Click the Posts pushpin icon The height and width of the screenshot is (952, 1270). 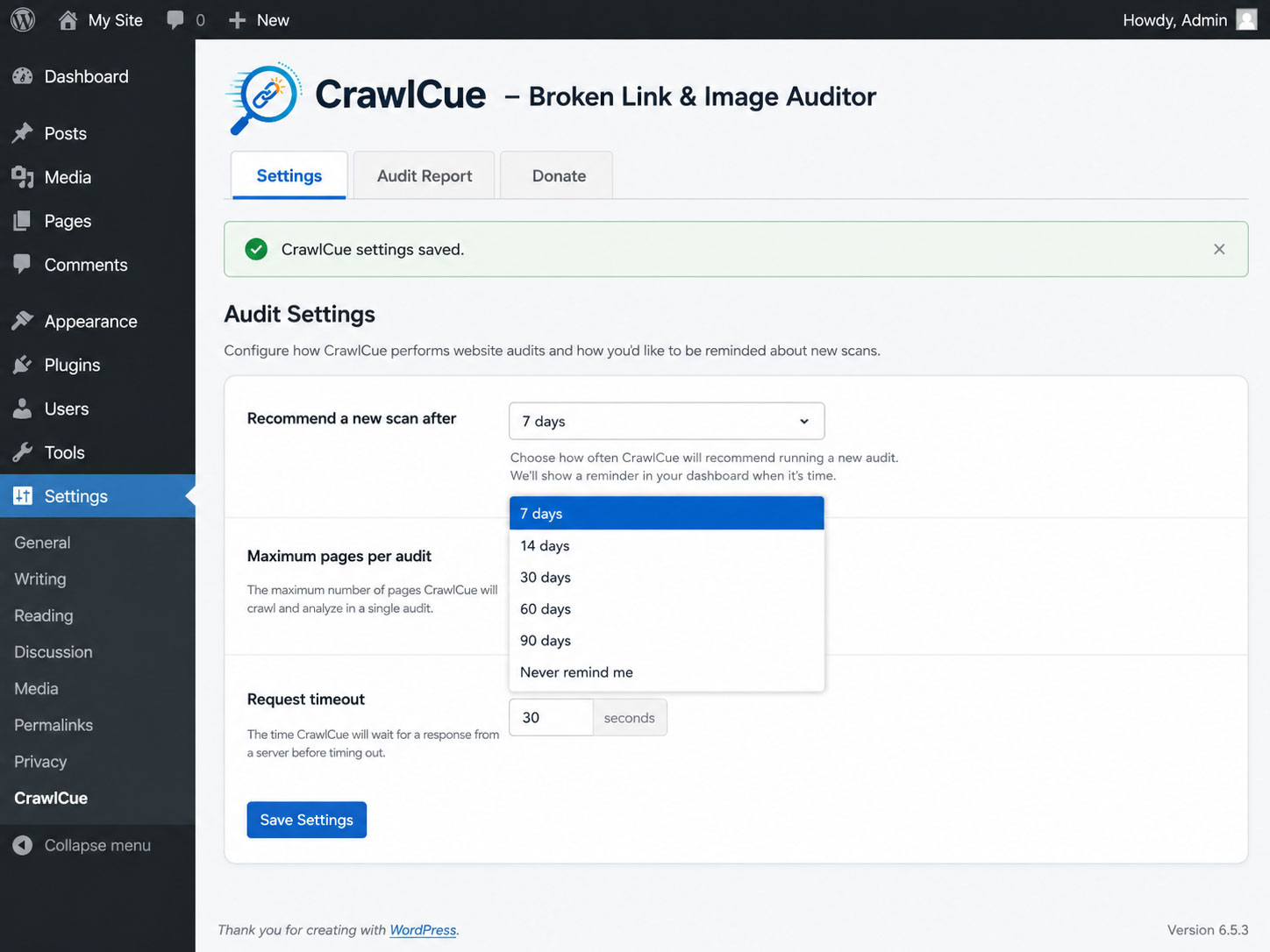tap(23, 133)
